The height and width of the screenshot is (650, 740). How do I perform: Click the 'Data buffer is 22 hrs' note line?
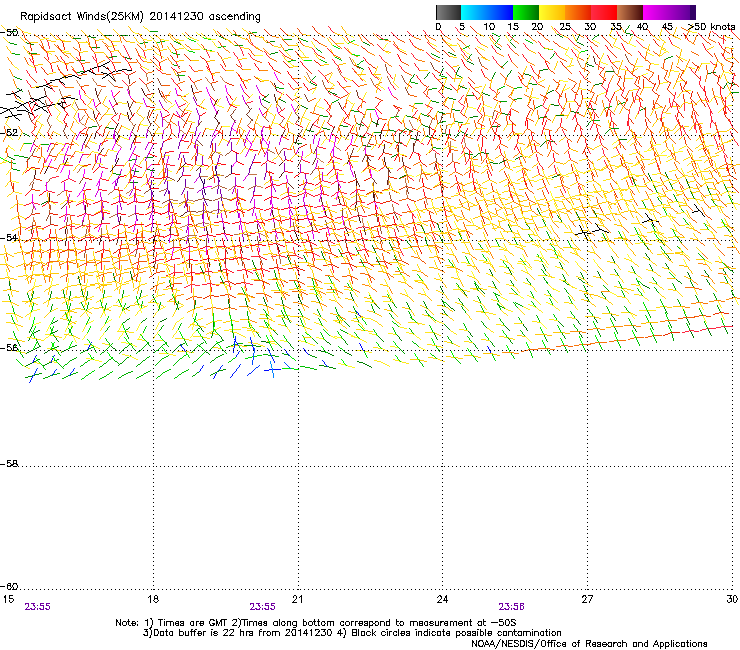(x=353, y=633)
